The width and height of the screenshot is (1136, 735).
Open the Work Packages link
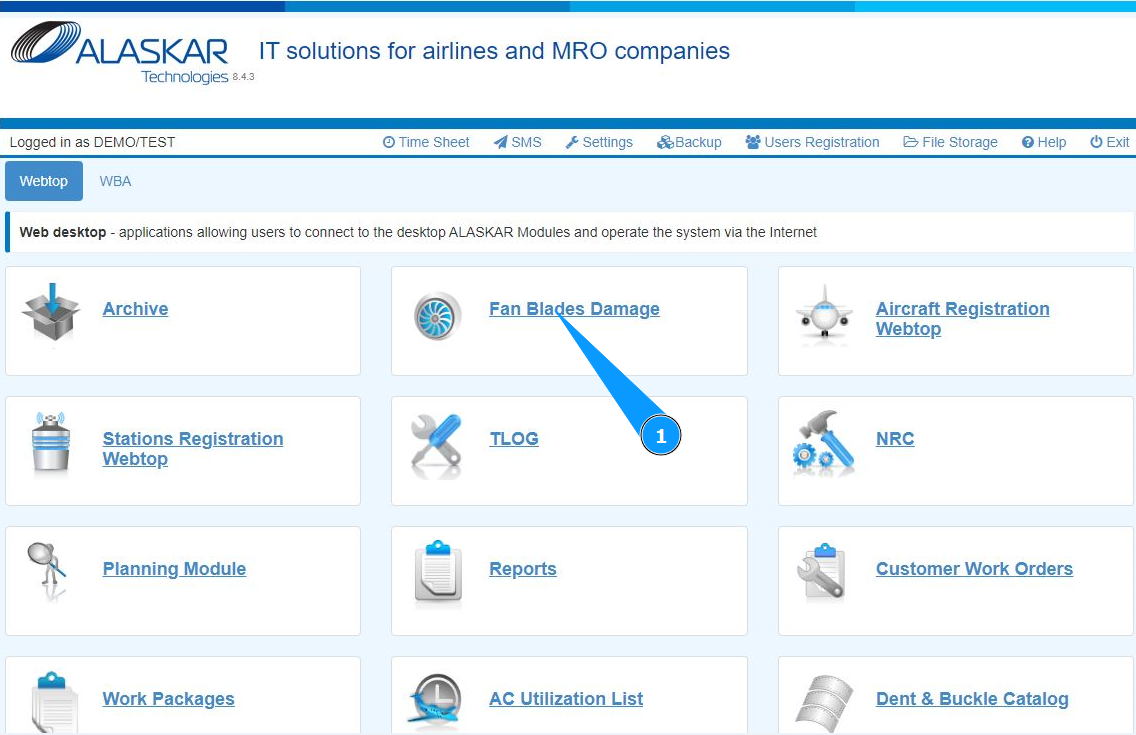(x=169, y=699)
